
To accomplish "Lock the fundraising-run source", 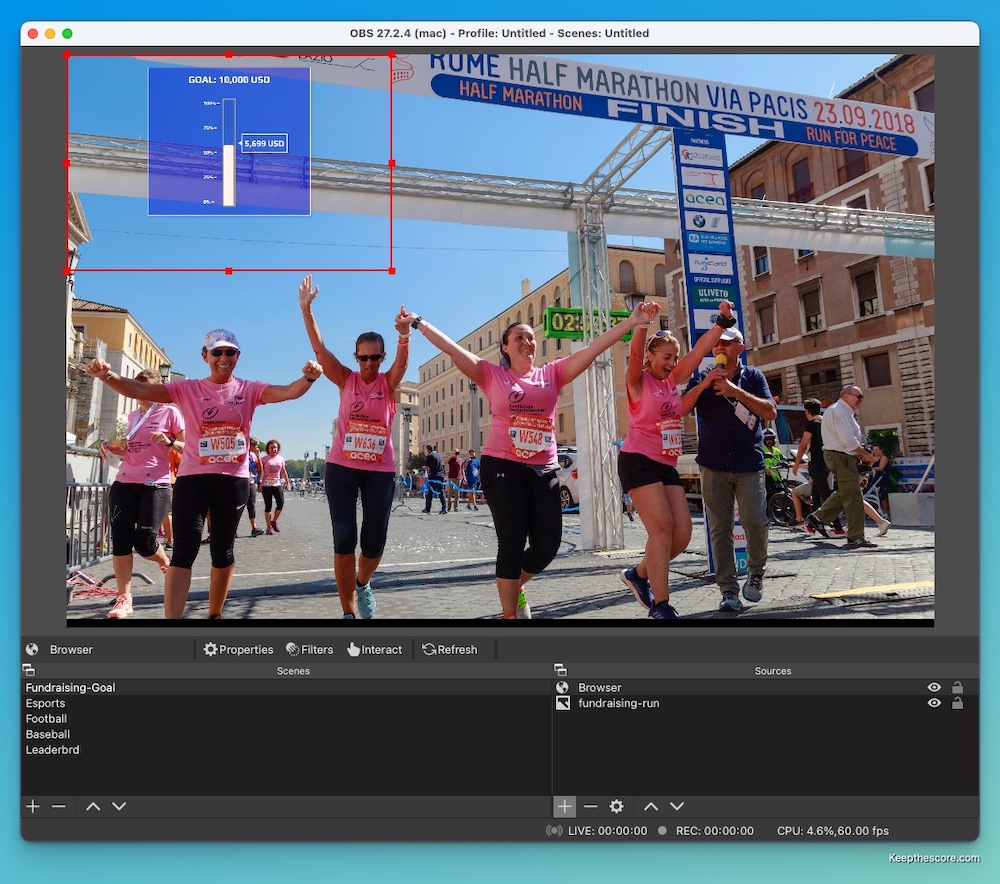I will [x=957, y=703].
